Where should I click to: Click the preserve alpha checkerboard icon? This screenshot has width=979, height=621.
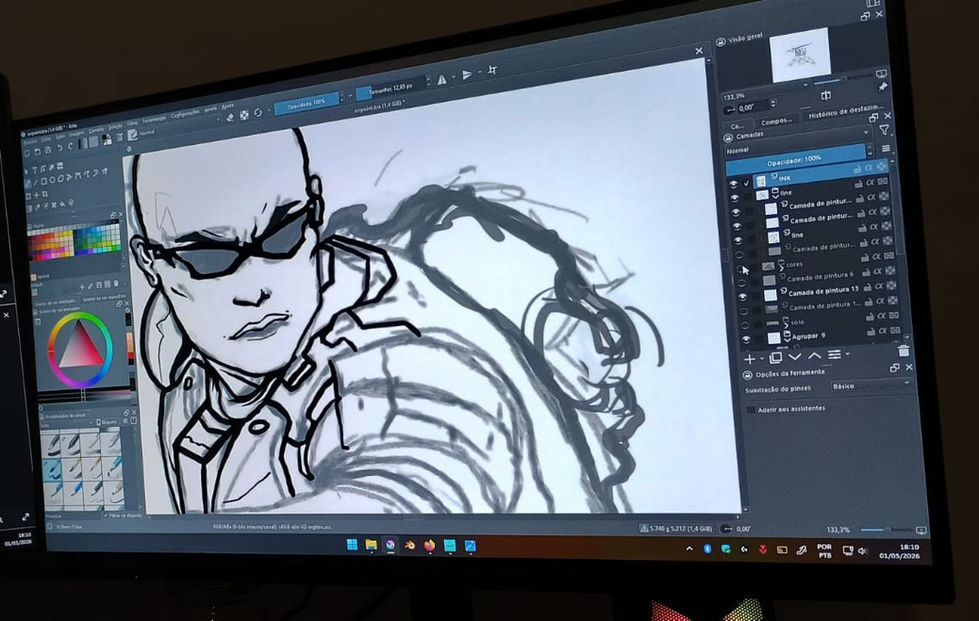click(x=244, y=115)
